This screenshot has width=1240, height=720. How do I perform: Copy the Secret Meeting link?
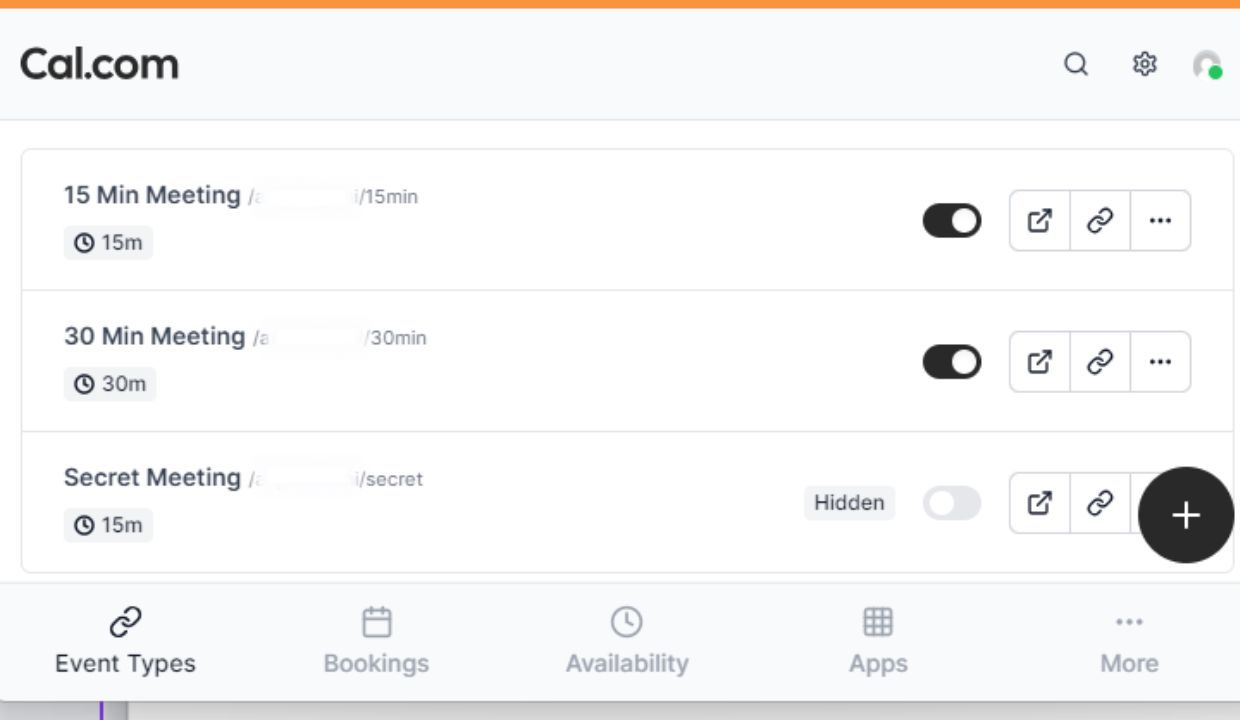tap(1100, 503)
